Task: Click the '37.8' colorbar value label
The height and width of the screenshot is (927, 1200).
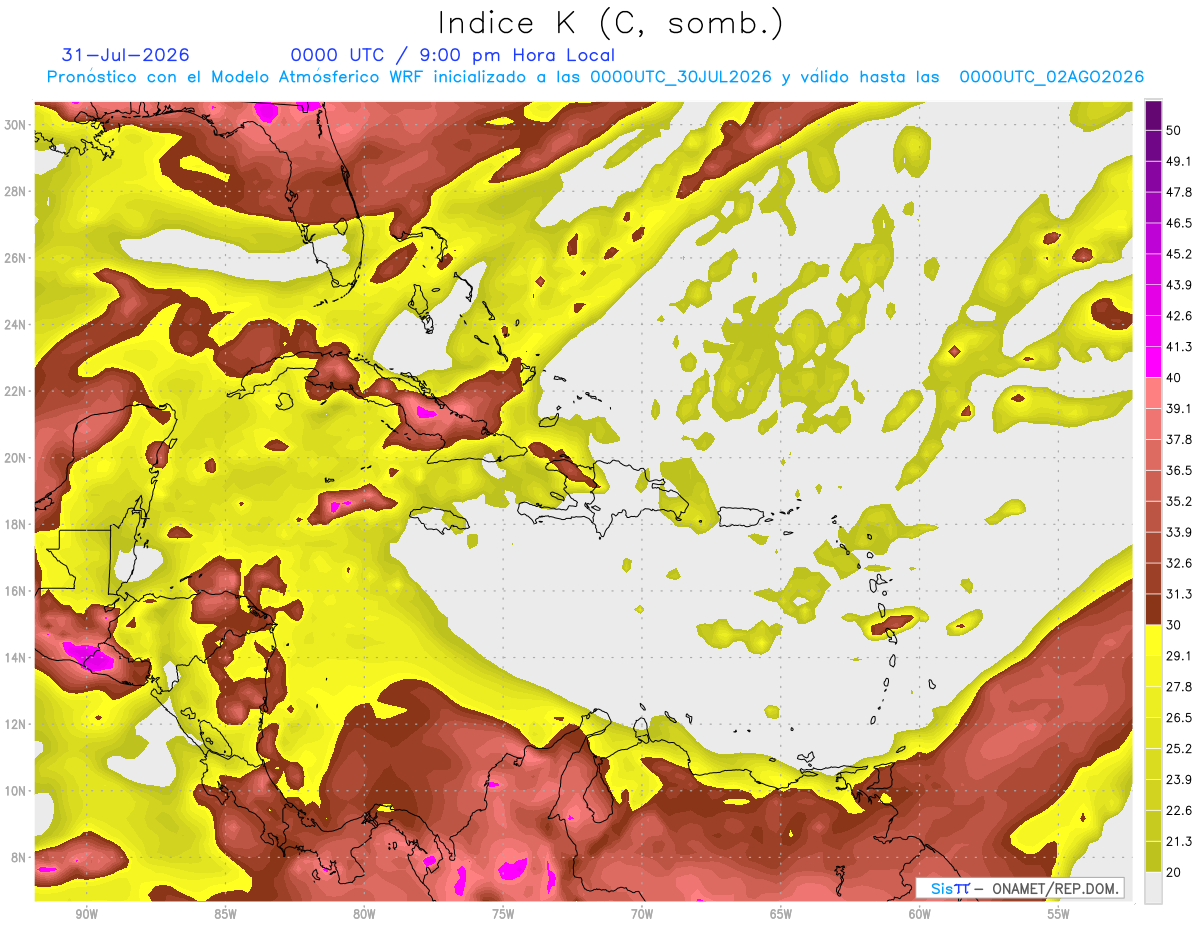Action: (1179, 440)
